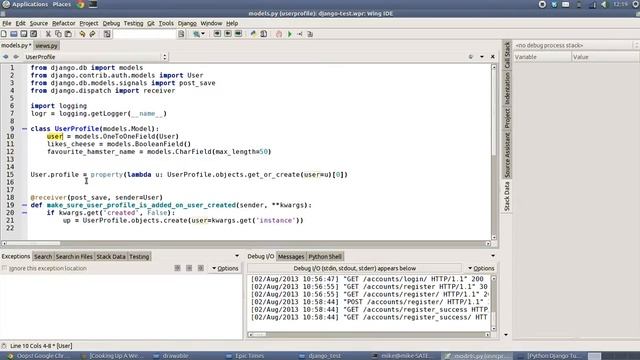Open the Refactor menu

tap(64, 23)
